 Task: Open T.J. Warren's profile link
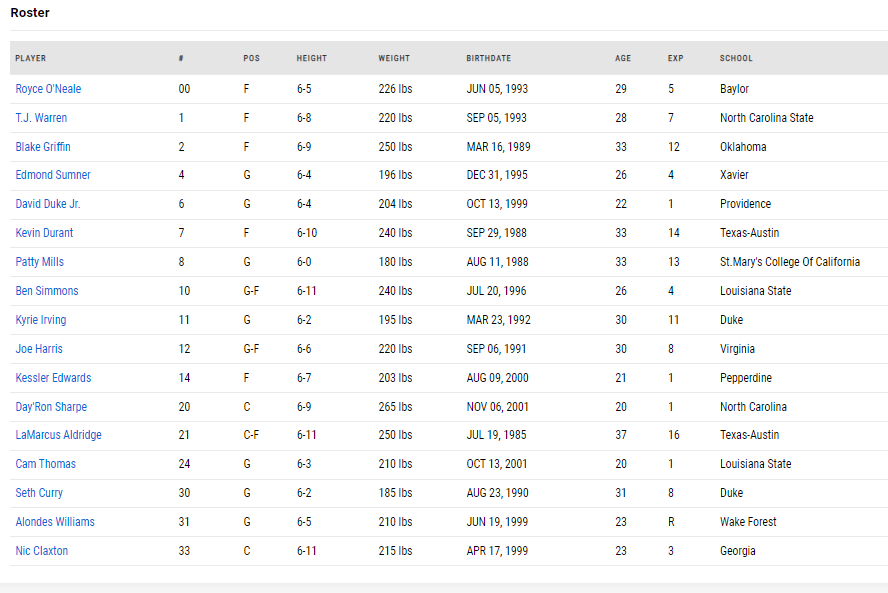(x=41, y=118)
